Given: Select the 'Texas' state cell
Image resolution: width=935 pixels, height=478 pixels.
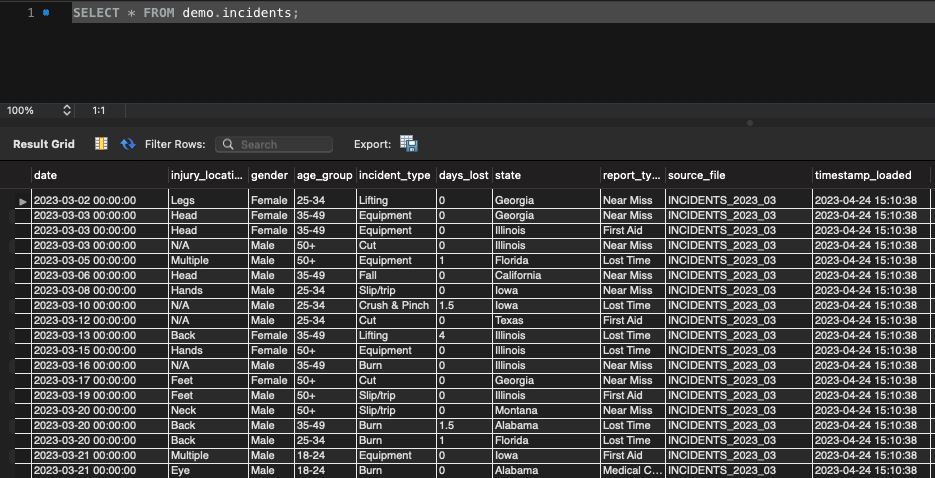Looking at the screenshot, I should (546, 320).
